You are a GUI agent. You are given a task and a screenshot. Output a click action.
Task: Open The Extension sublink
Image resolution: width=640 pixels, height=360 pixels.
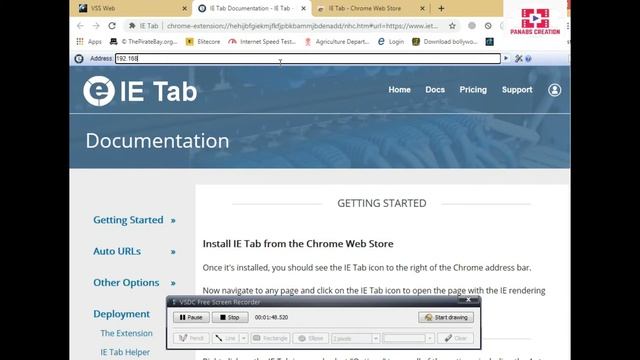(x=126, y=333)
